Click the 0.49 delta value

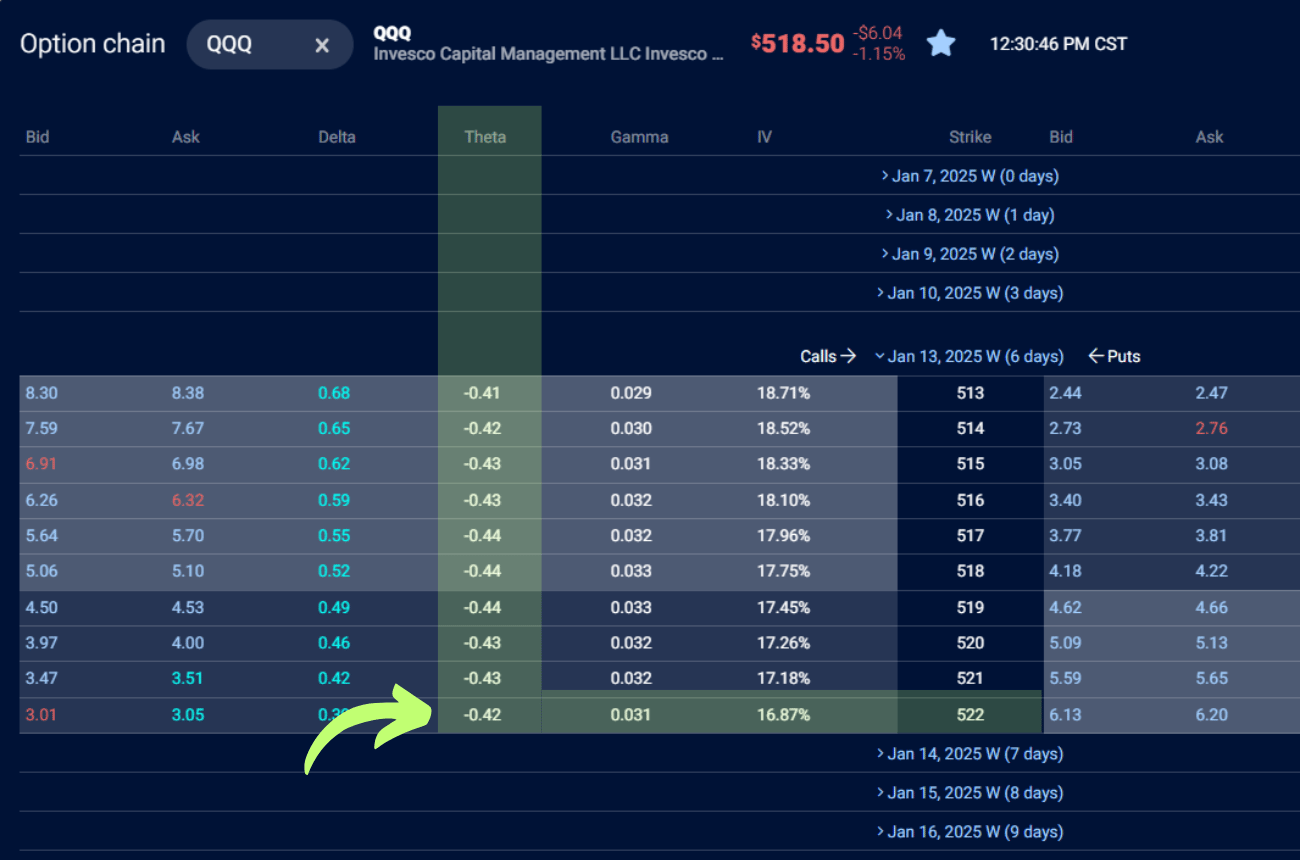click(334, 607)
